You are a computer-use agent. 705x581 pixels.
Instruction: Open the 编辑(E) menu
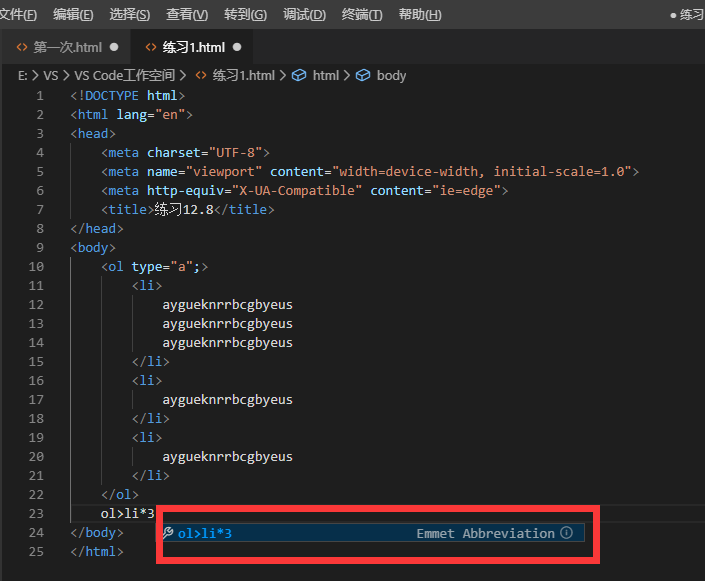point(73,15)
